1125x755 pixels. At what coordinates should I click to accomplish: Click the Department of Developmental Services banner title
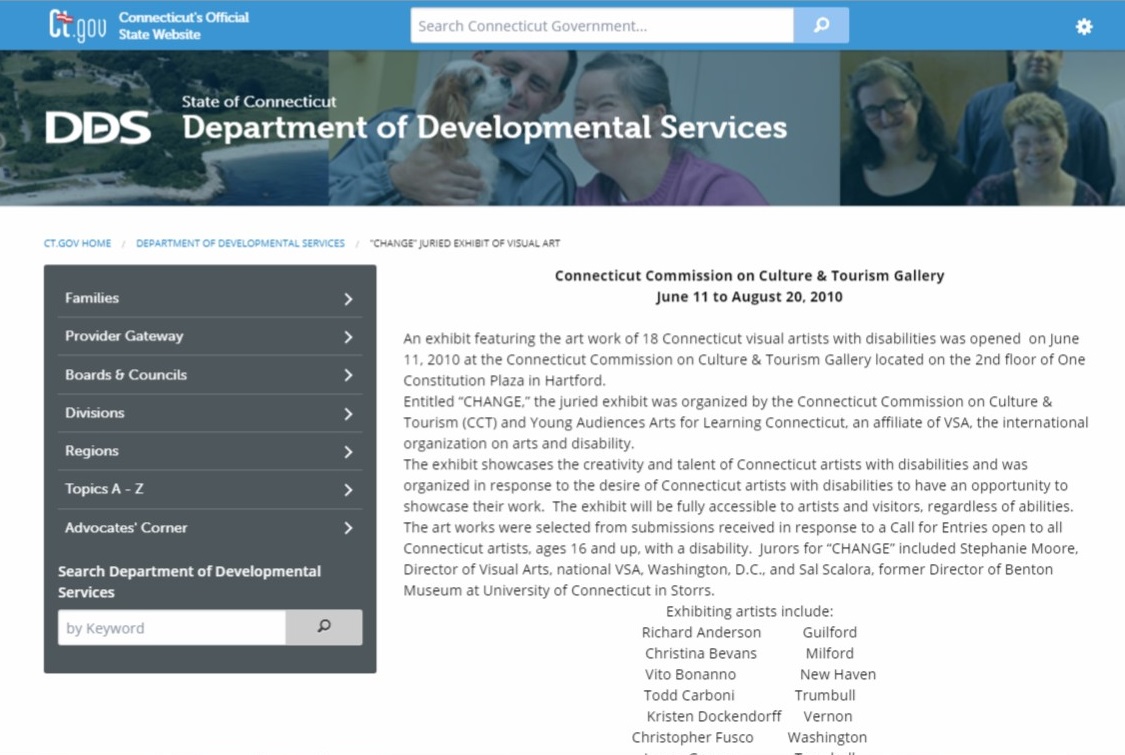pyautogui.click(x=484, y=128)
